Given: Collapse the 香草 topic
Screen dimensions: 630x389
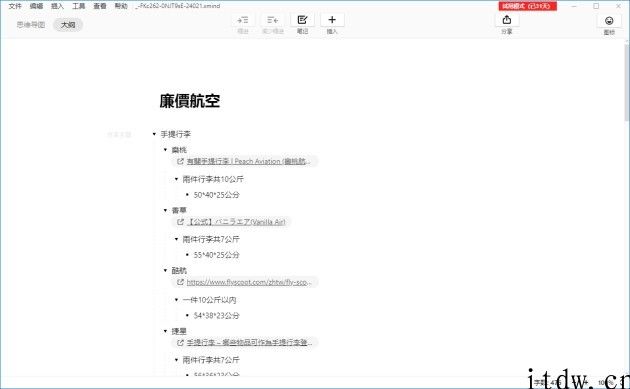Looking at the screenshot, I should pyautogui.click(x=165, y=210).
